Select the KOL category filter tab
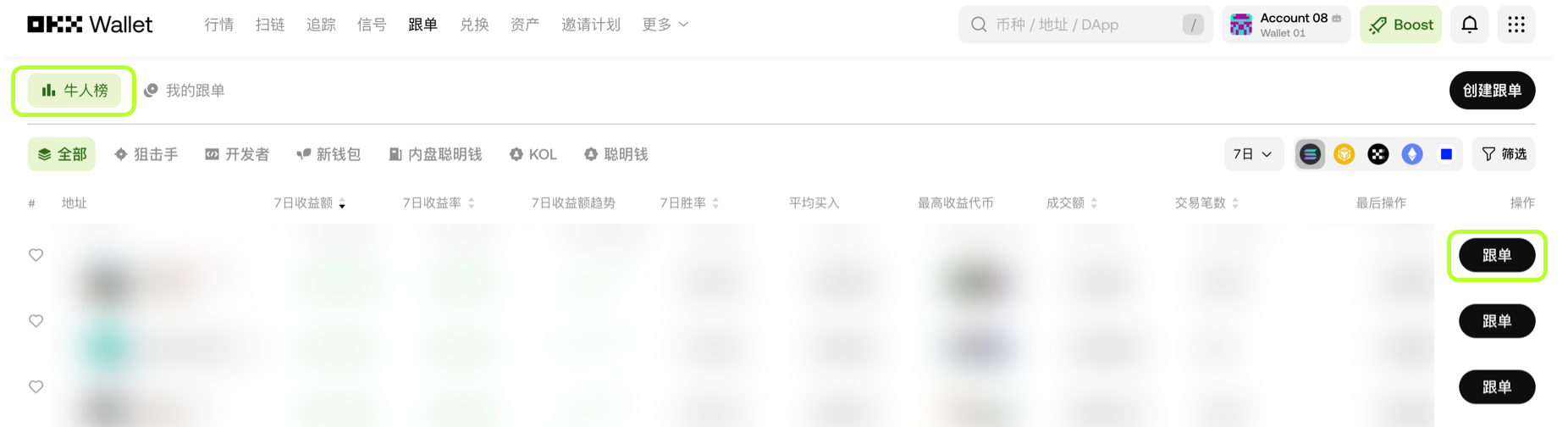Screen dimensions: 1568x427 tap(533, 154)
